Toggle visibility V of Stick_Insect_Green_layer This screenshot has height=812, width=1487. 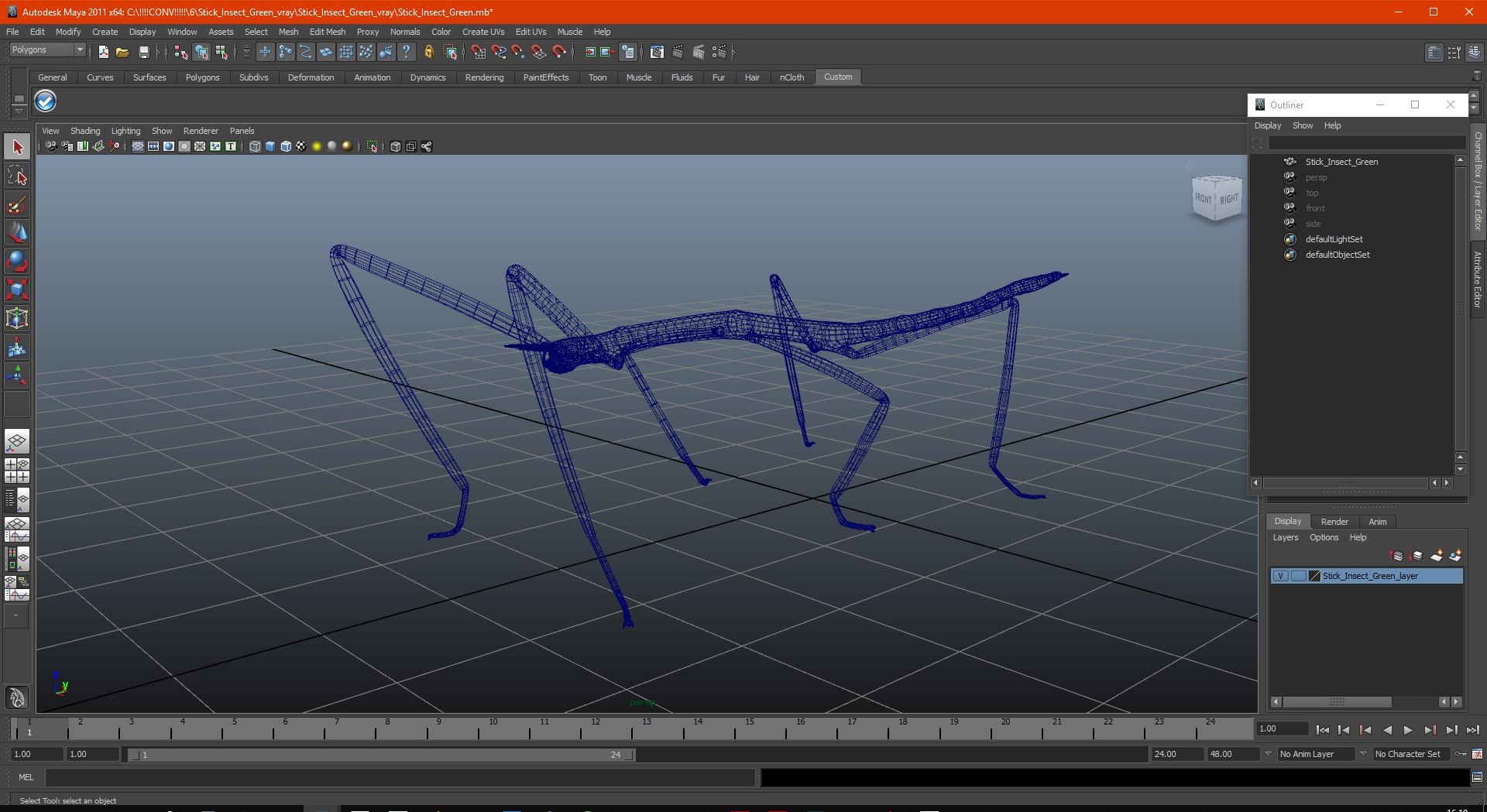(x=1281, y=576)
